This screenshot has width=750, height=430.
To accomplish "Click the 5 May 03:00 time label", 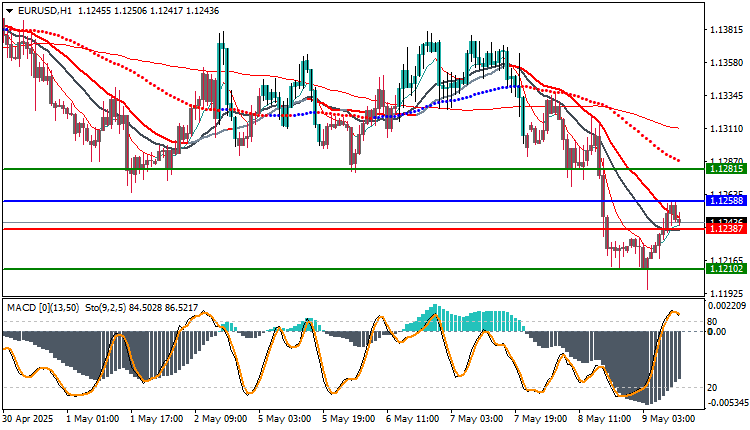I will pos(285,419).
